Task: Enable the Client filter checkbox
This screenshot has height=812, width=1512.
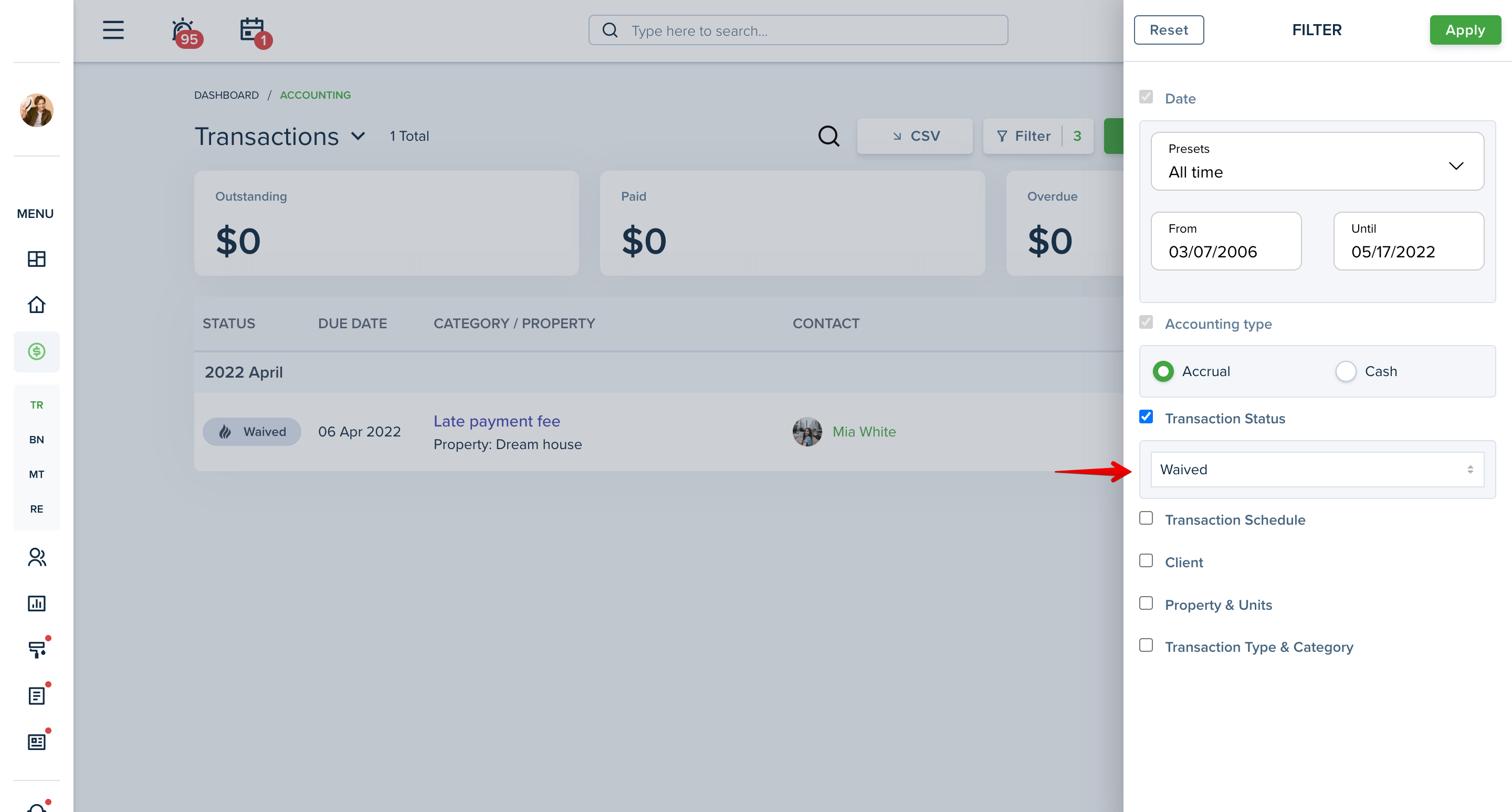Action: (1146, 561)
